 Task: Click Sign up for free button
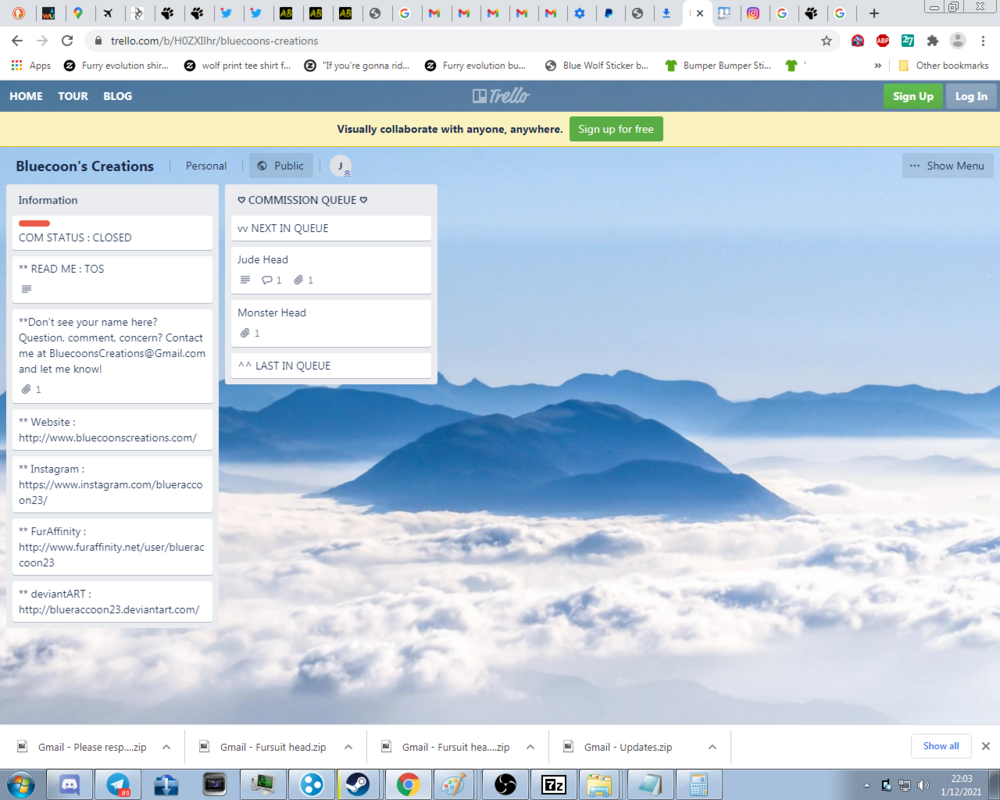(616, 129)
